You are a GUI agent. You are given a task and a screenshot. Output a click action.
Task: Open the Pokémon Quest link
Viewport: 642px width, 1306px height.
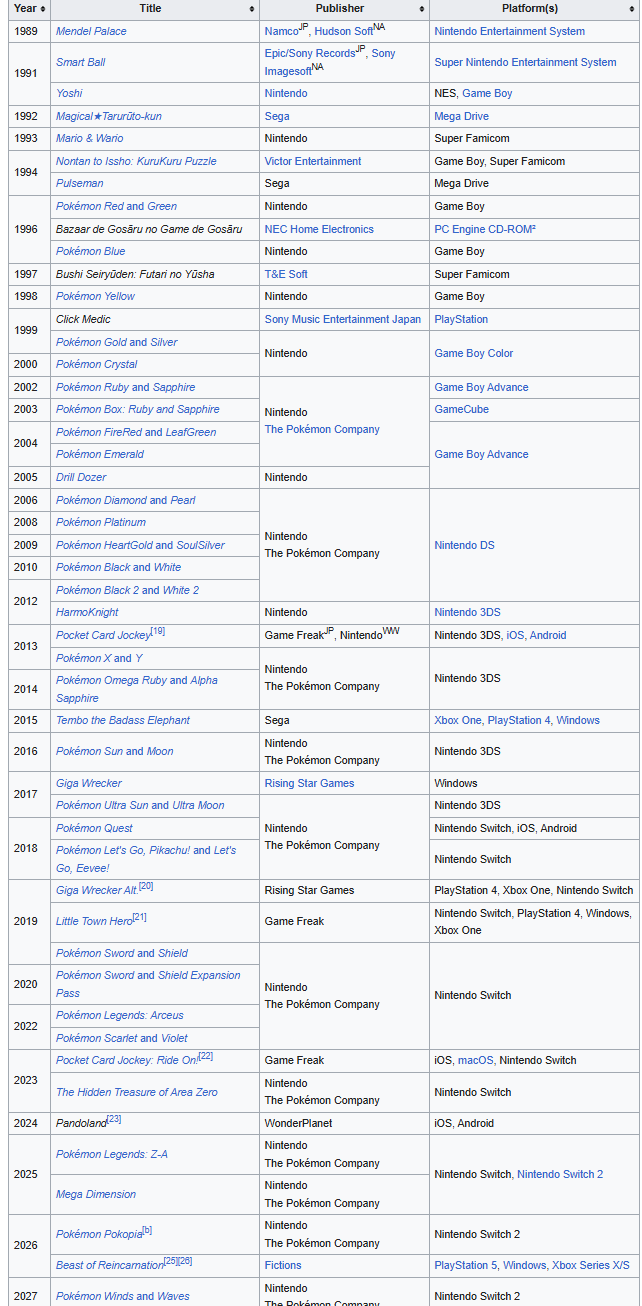(x=94, y=828)
